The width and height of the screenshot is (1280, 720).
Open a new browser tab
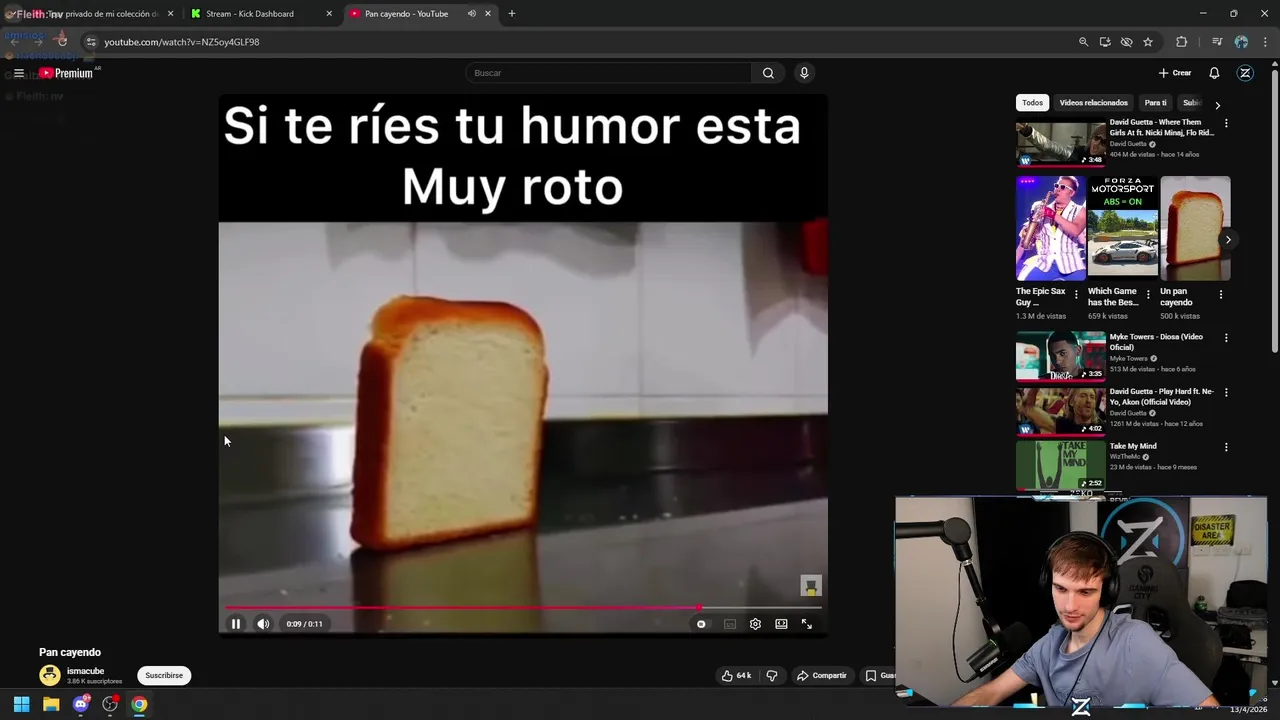[511, 14]
